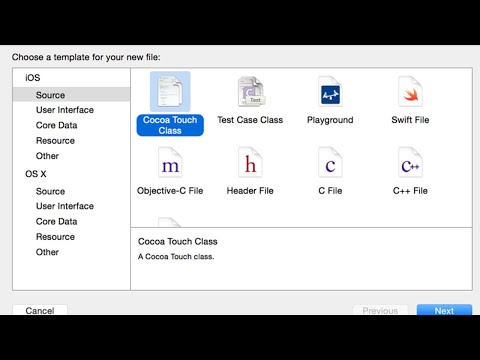Click the Cocoa Touch Class label
The width and height of the screenshot is (480, 360).
click(170, 125)
